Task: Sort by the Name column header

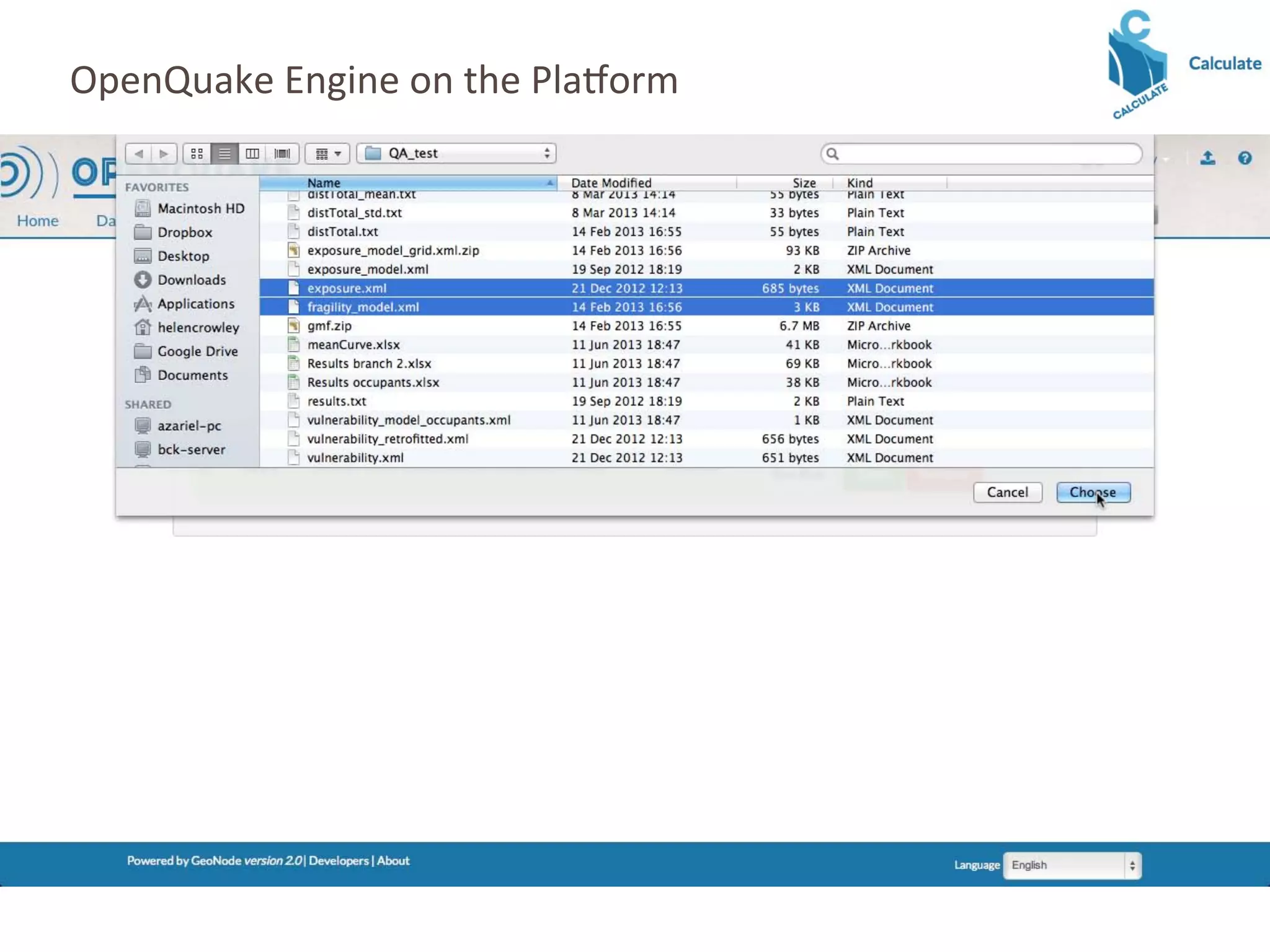Action: point(408,183)
